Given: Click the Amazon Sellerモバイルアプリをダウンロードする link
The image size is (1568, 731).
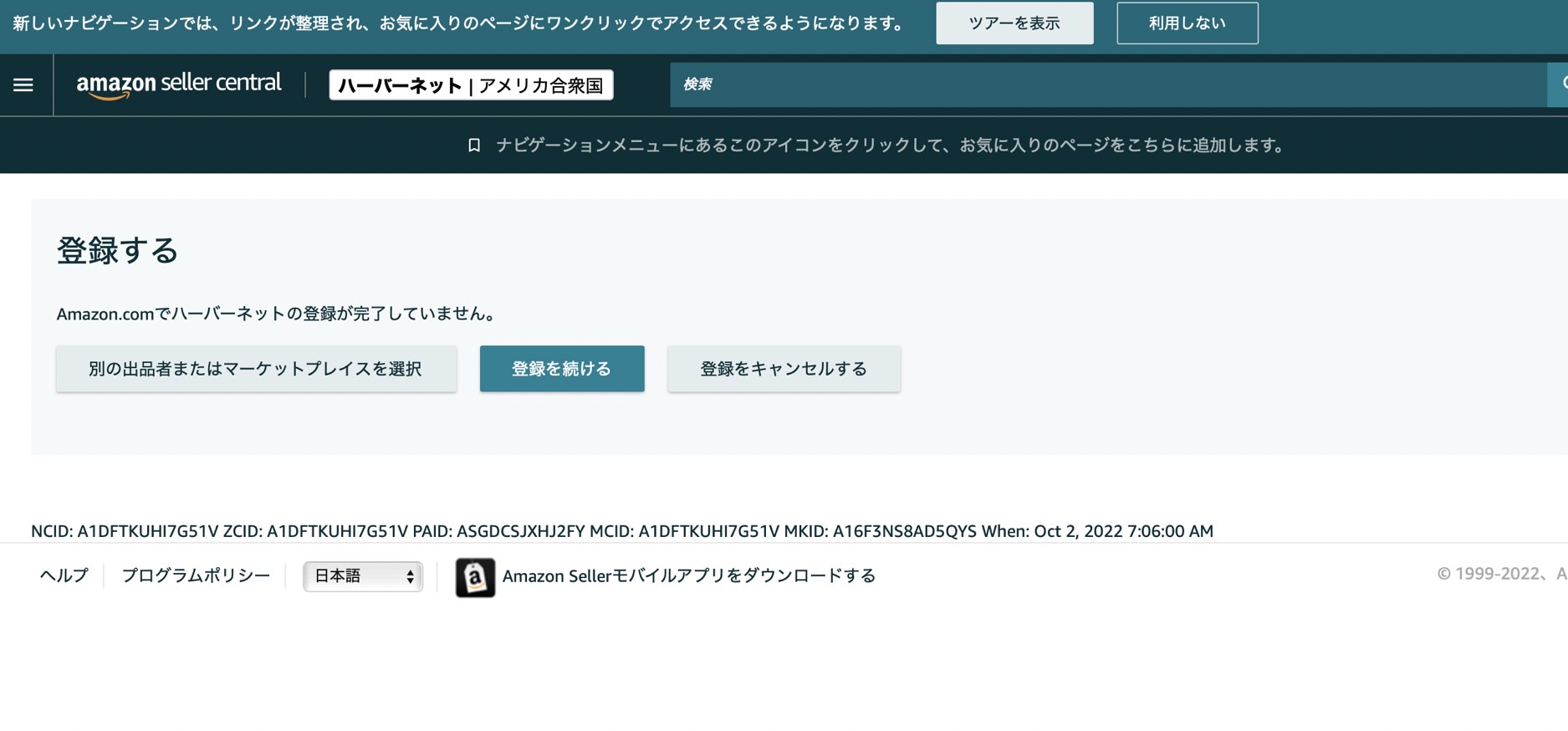Looking at the screenshot, I should [x=688, y=575].
